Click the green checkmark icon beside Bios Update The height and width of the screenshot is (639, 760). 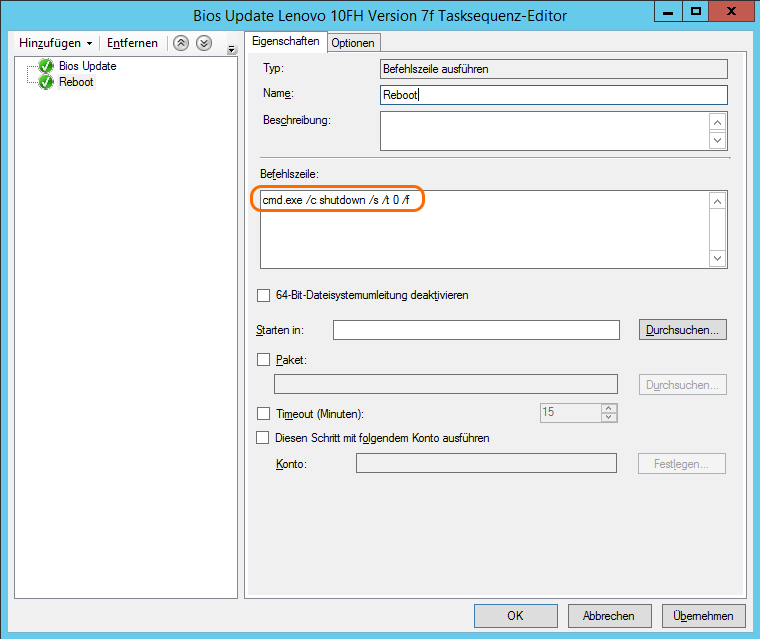click(x=46, y=66)
